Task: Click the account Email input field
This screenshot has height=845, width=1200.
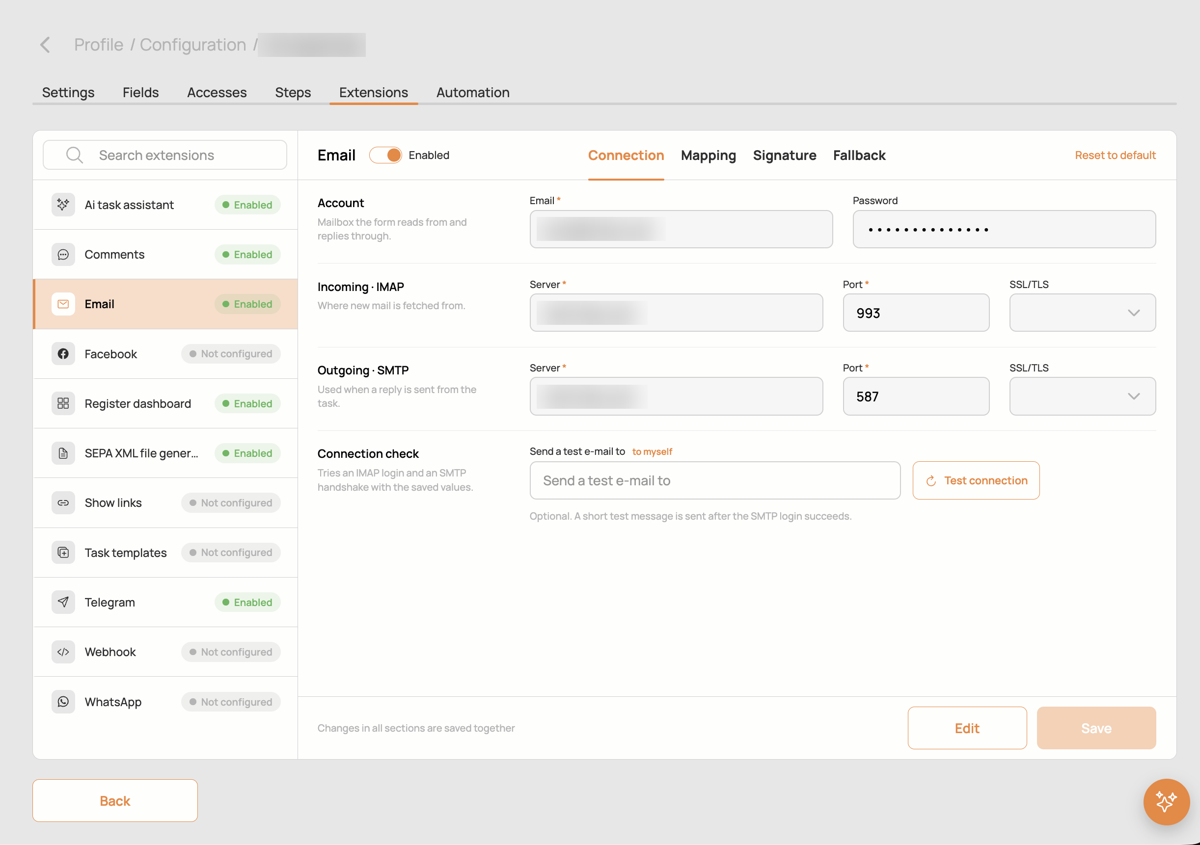Action: click(x=681, y=230)
